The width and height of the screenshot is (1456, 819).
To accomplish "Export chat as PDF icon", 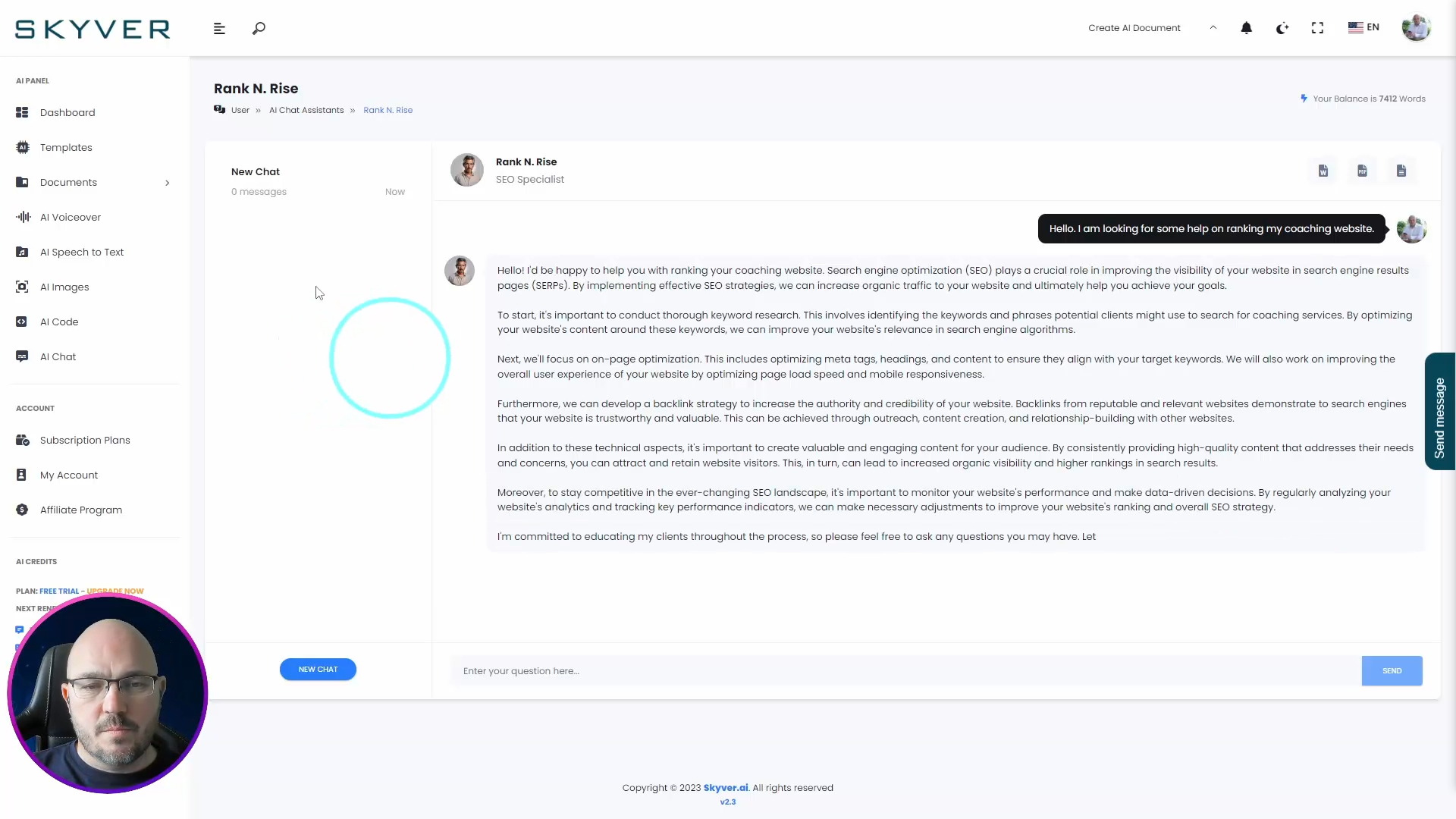I will (x=1362, y=171).
